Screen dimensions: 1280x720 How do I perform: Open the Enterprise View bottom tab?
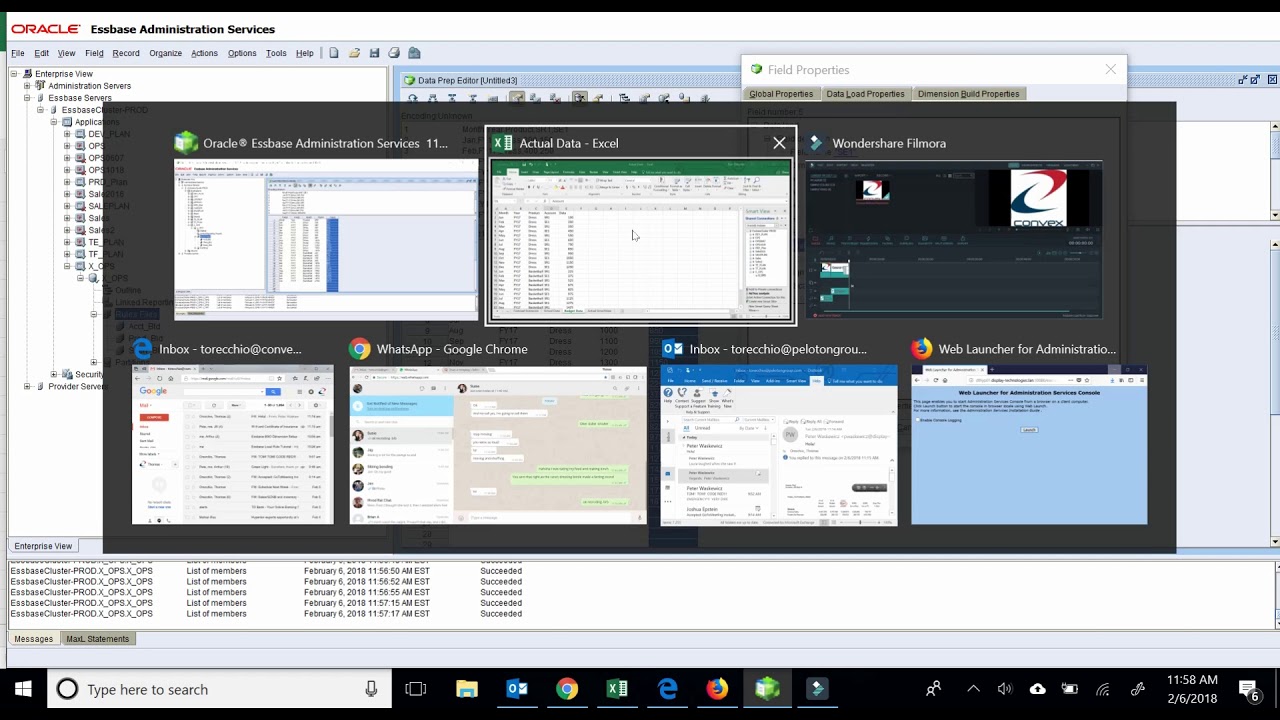(x=43, y=546)
